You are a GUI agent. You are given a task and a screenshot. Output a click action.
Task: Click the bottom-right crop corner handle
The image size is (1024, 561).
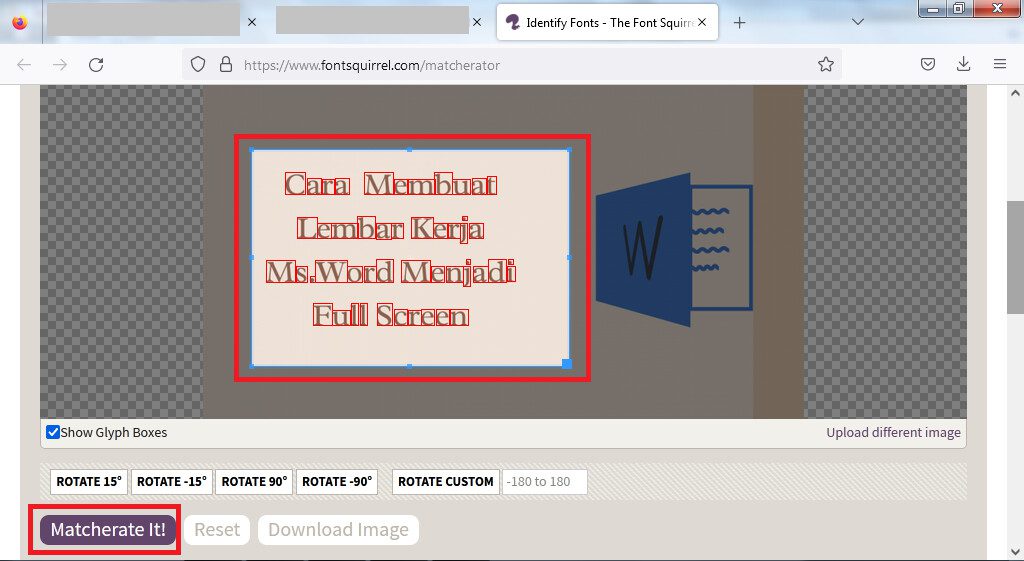click(x=567, y=363)
